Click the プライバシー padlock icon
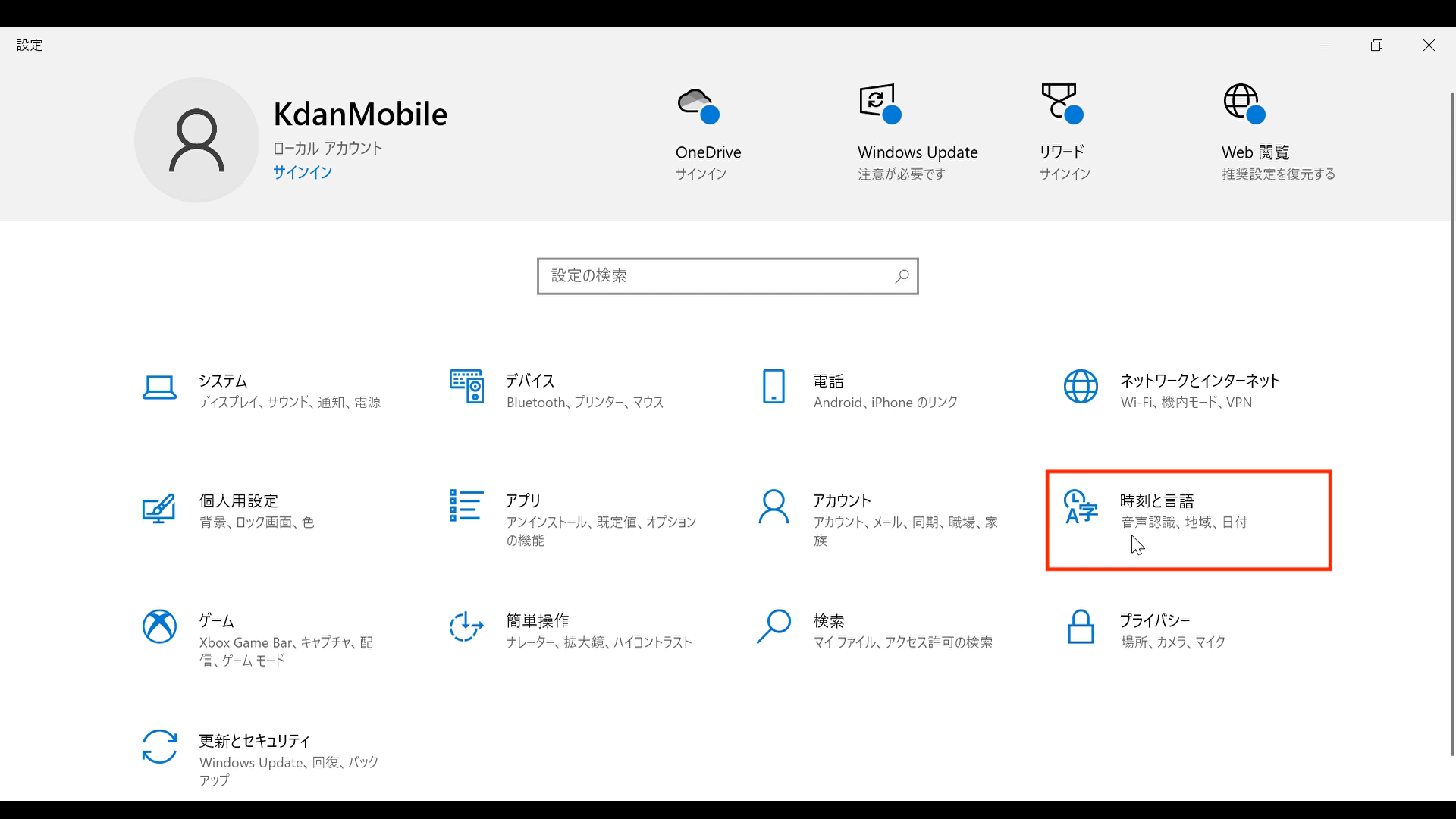The width and height of the screenshot is (1456, 819). point(1081,626)
